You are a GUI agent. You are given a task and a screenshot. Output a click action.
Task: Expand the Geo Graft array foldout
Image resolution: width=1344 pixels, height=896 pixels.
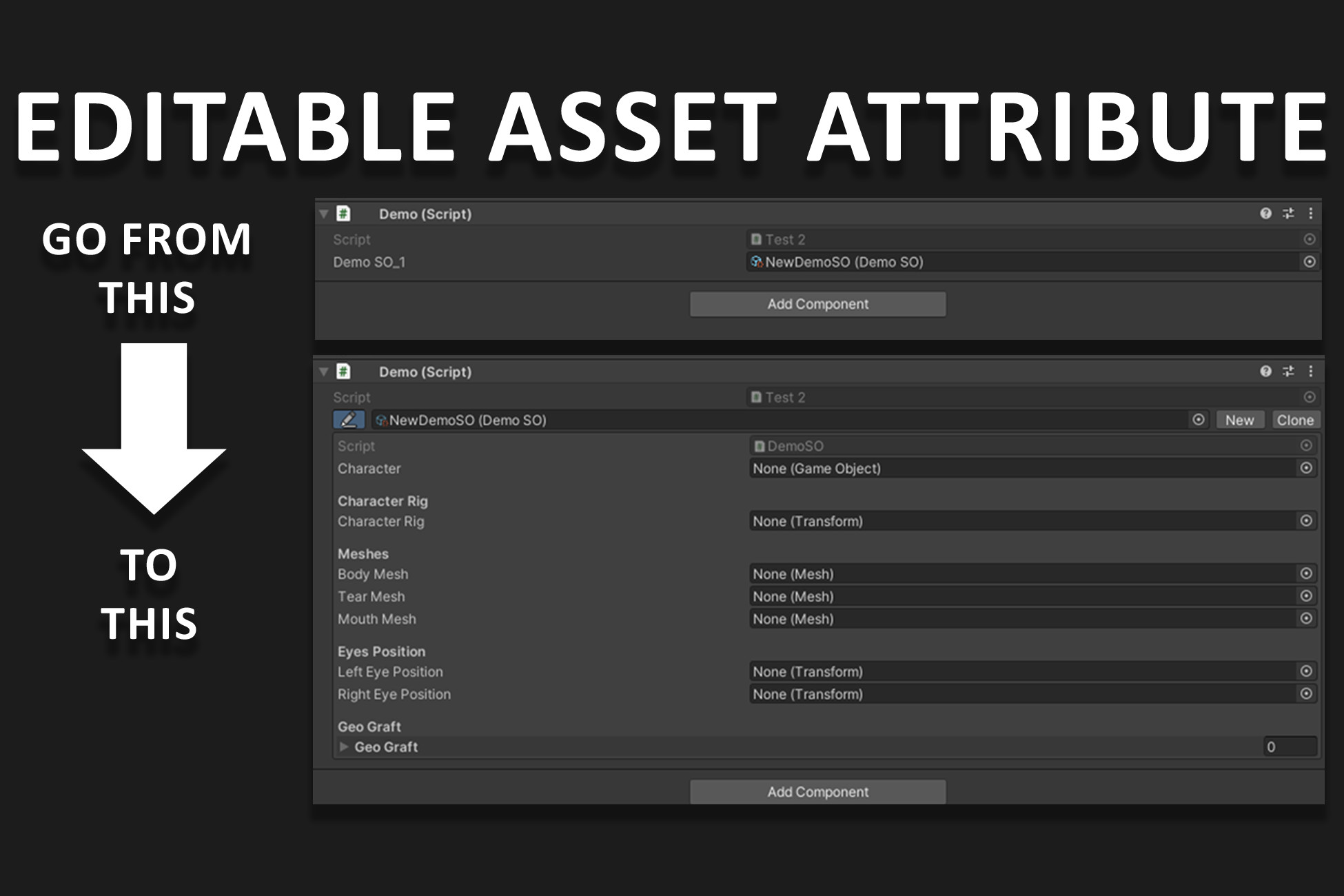(x=343, y=746)
